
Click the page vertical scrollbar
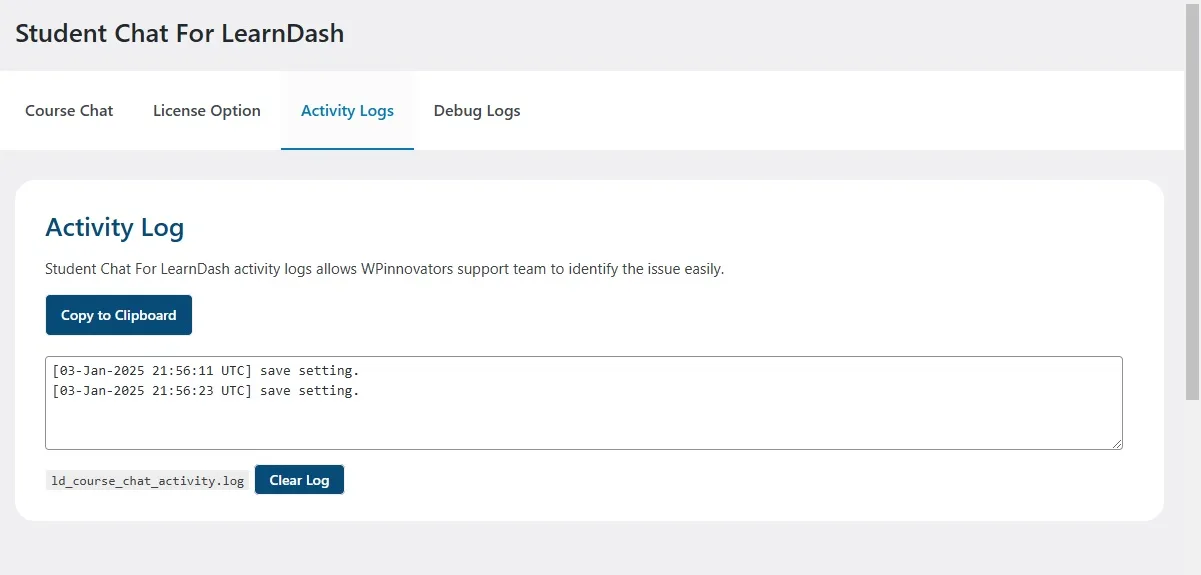(1192, 200)
